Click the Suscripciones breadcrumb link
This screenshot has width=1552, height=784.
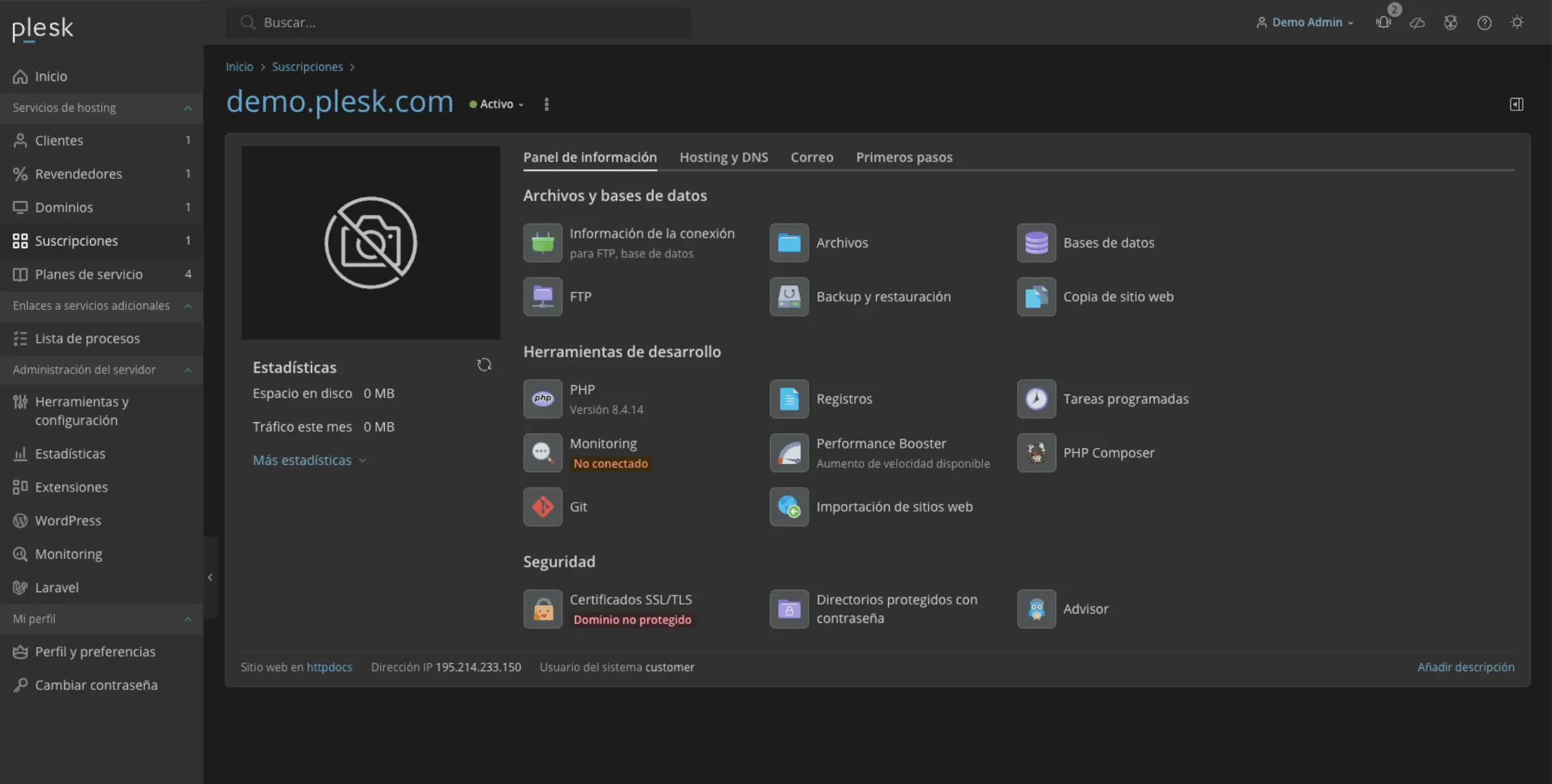[x=308, y=66]
